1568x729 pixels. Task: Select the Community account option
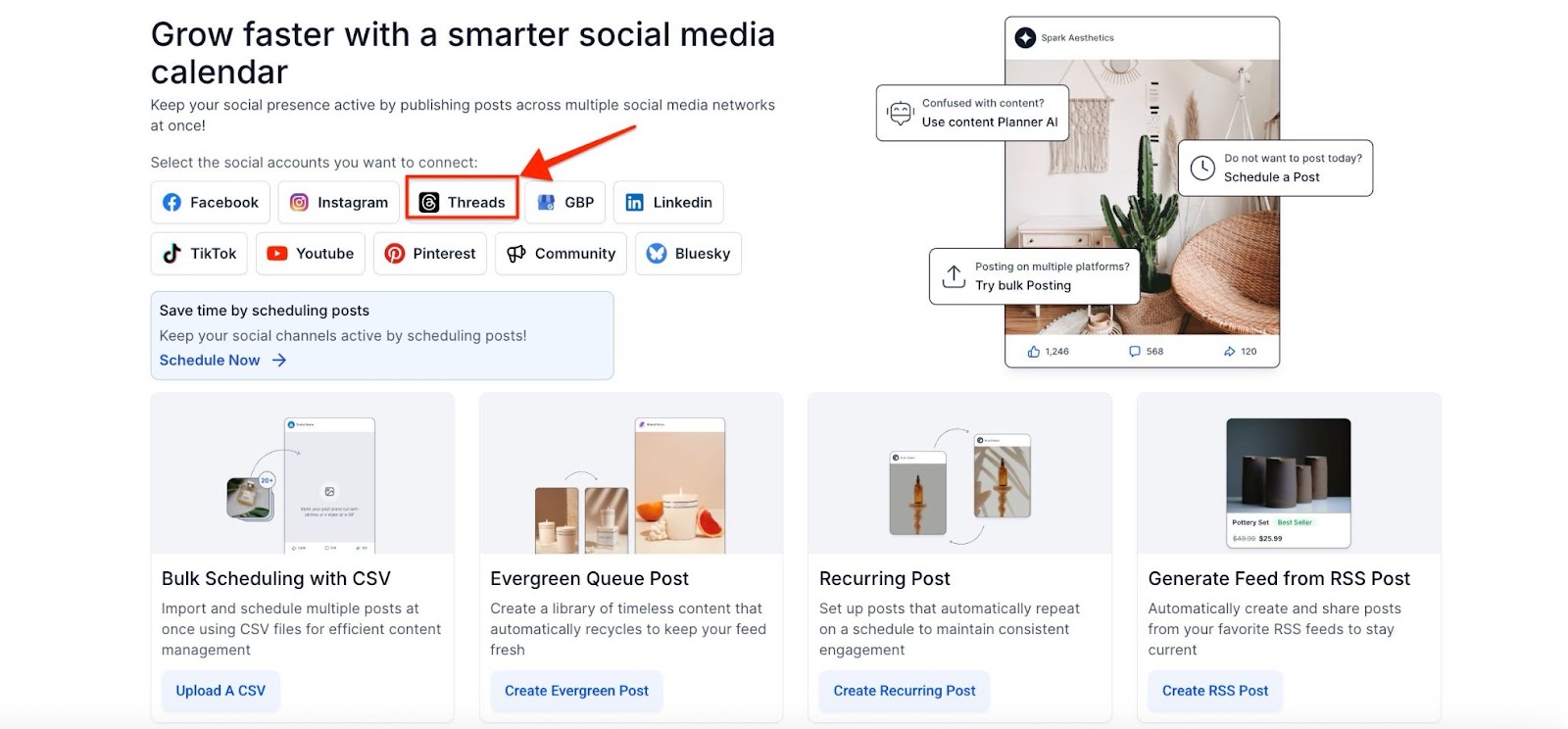tap(562, 253)
